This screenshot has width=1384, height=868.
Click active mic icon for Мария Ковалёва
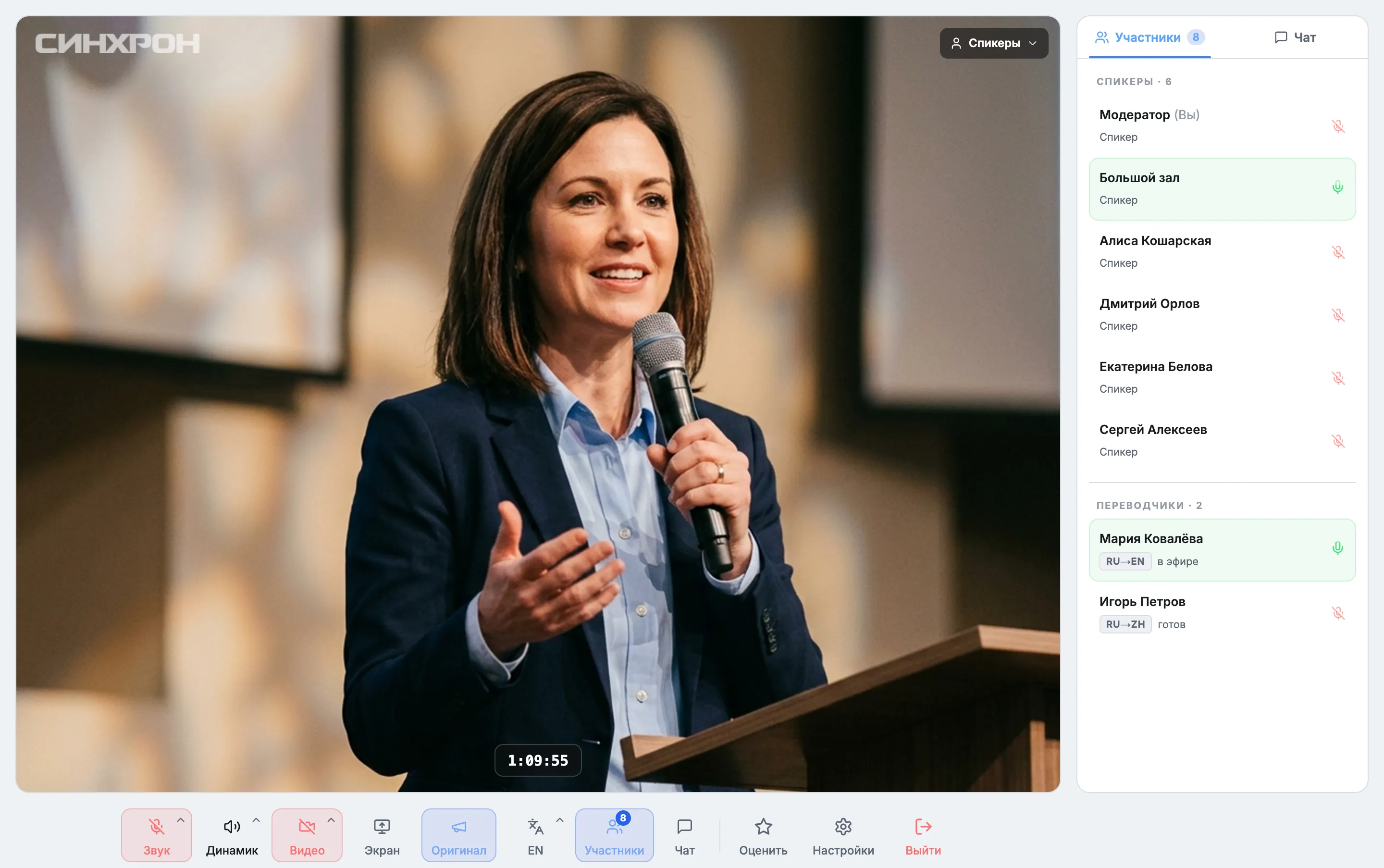click(x=1337, y=548)
